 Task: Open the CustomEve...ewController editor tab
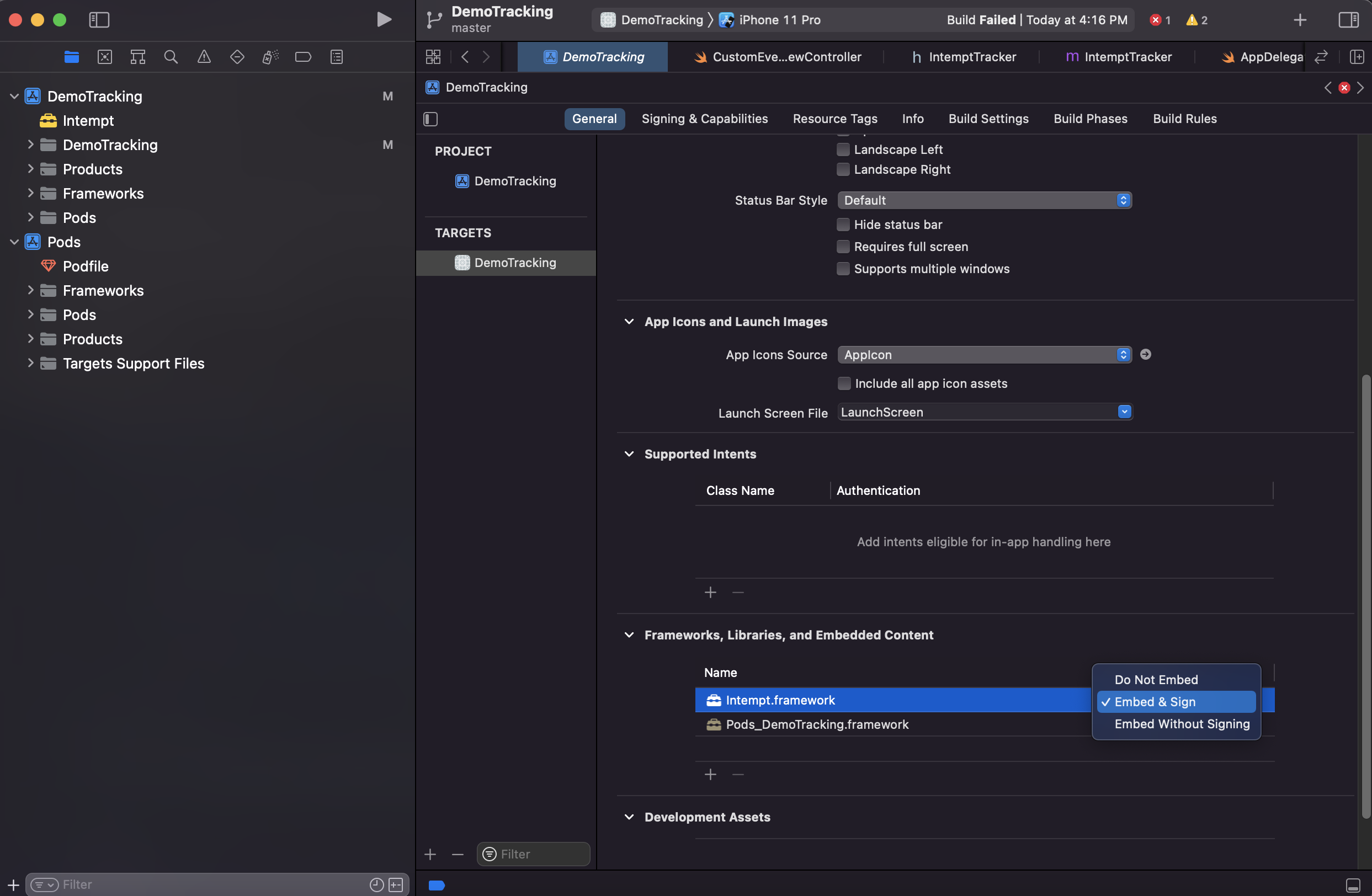tap(777, 56)
